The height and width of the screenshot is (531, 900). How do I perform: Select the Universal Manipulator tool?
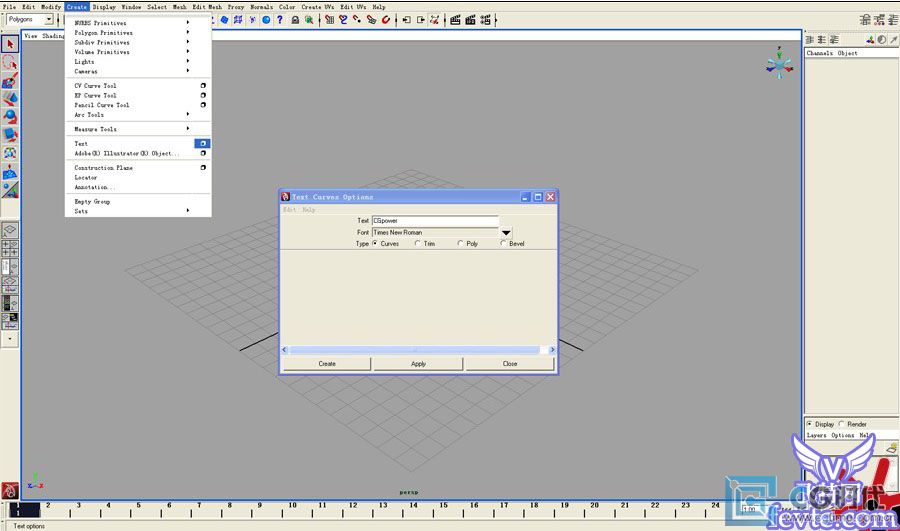tap(10, 153)
